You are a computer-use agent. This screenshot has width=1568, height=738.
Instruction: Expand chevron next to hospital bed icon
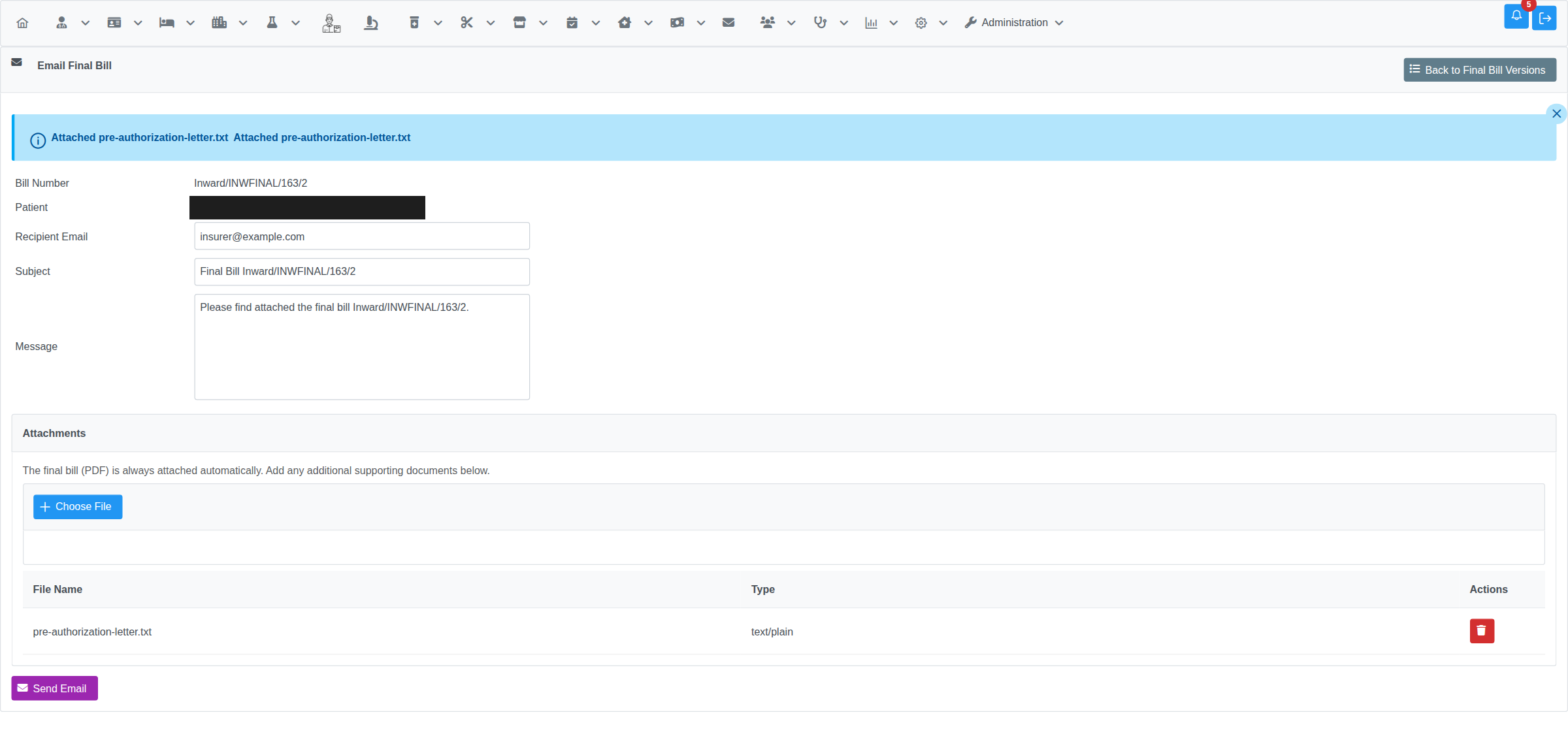click(190, 23)
